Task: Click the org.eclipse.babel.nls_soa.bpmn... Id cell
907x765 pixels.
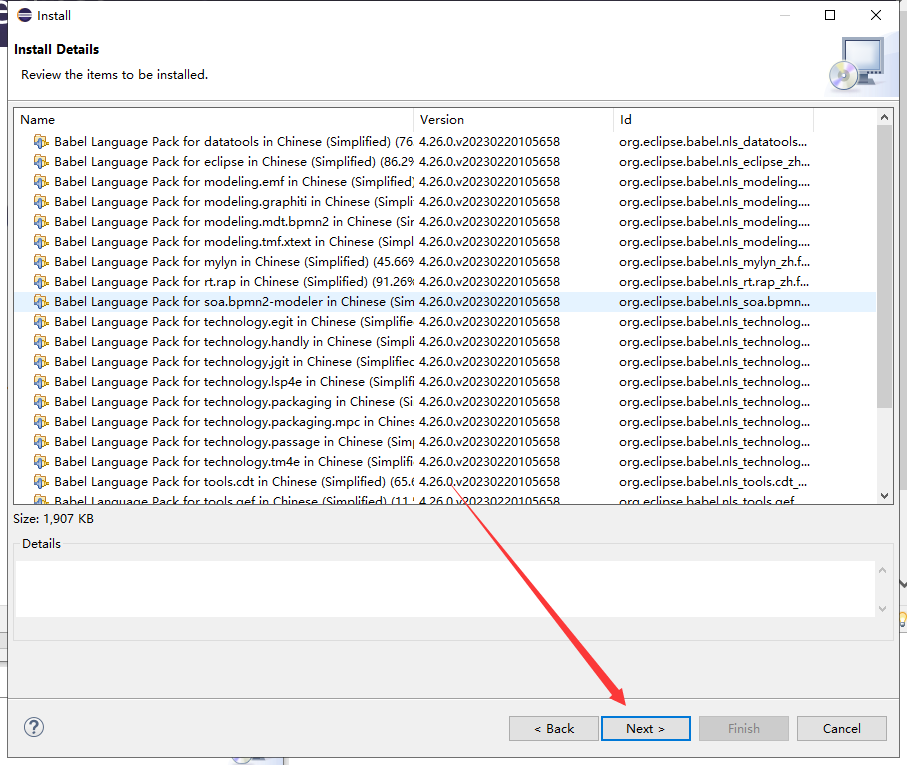Action: pyautogui.click(x=714, y=302)
